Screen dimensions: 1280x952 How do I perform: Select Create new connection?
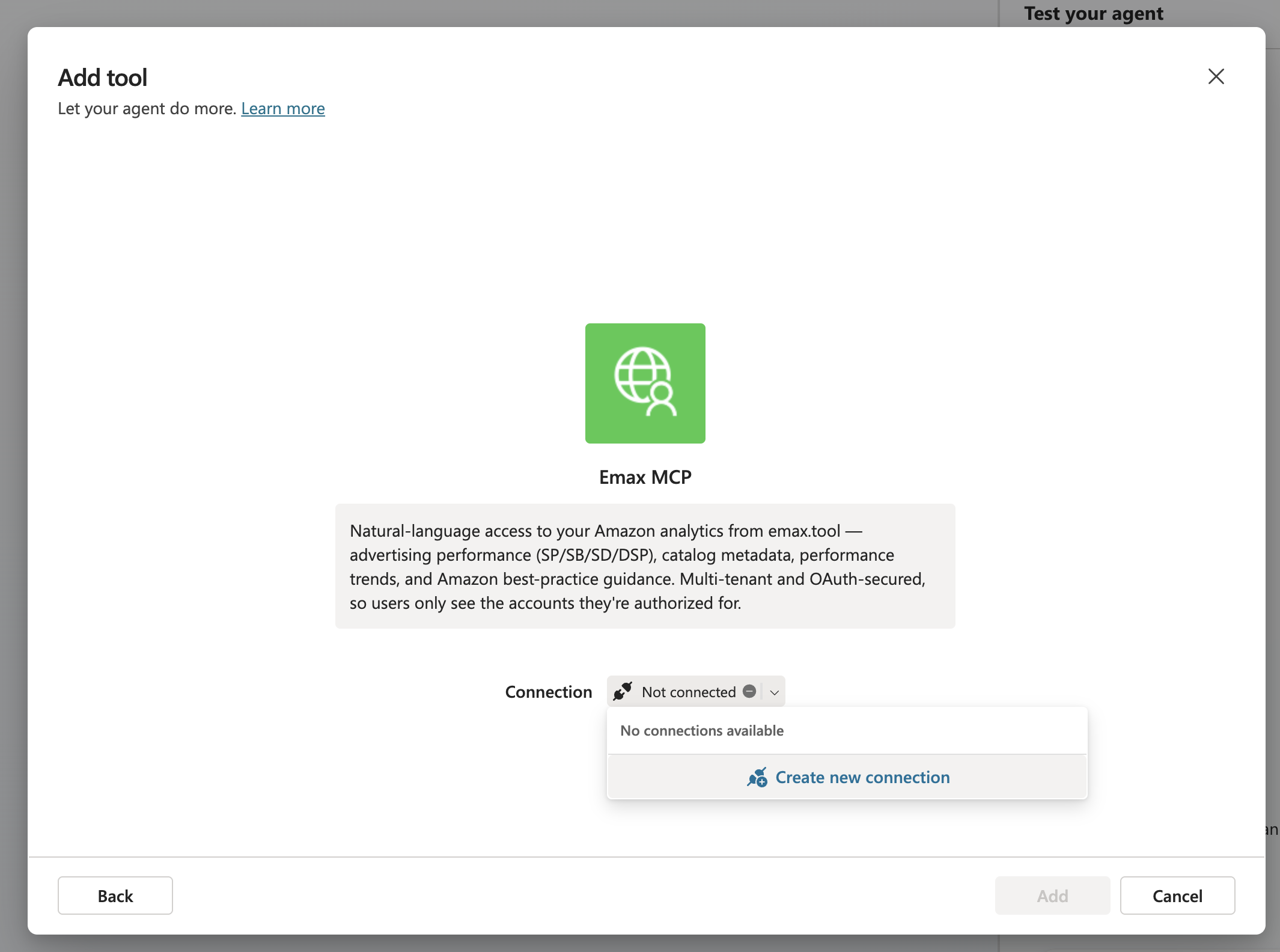(847, 777)
